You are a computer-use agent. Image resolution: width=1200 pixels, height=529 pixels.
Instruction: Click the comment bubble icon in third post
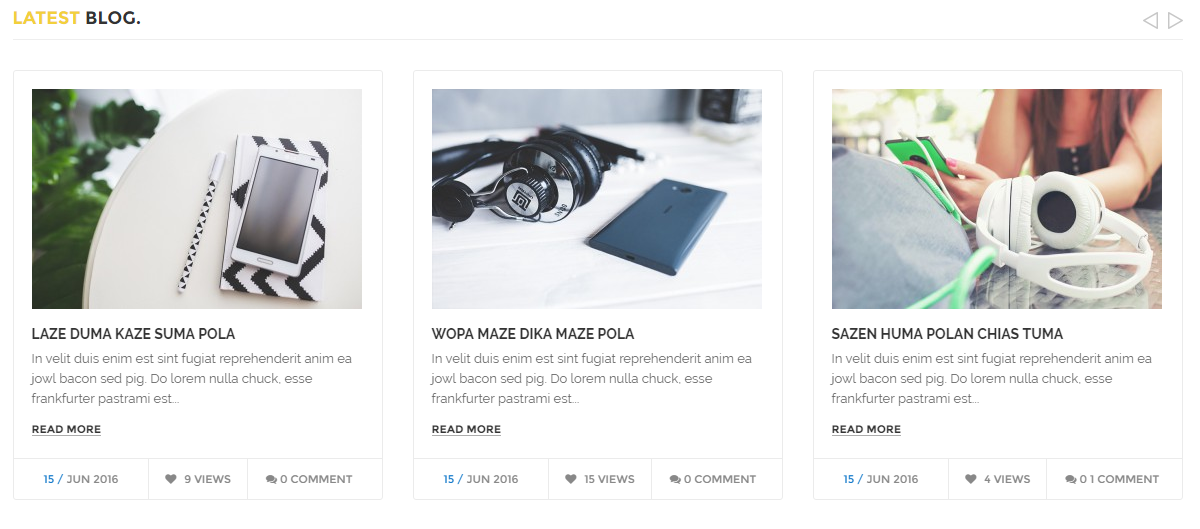coord(1071,479)
